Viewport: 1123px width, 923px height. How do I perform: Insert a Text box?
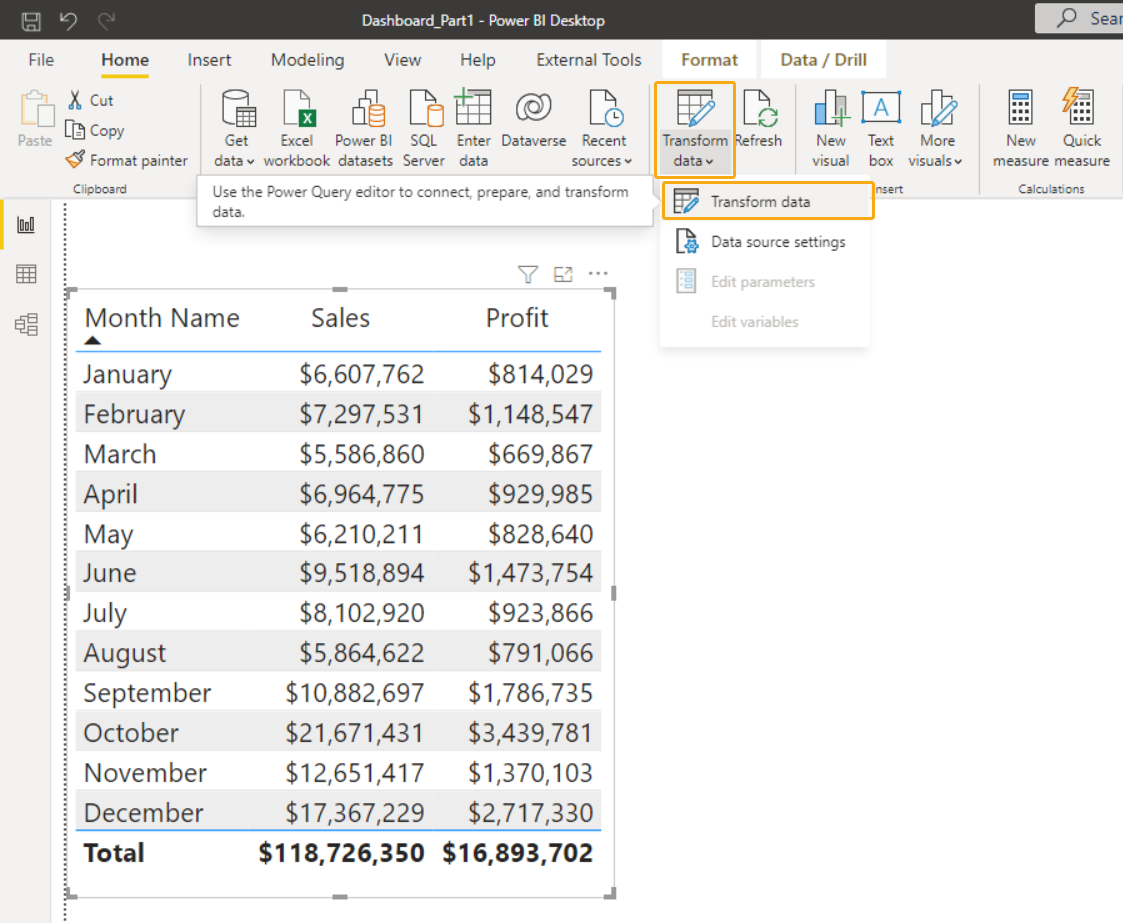point(881,129)
